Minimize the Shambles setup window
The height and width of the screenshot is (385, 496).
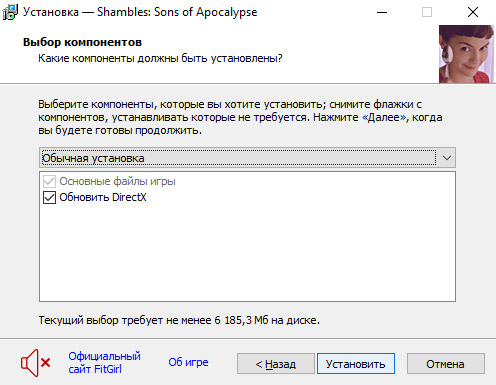click(382, 12)
